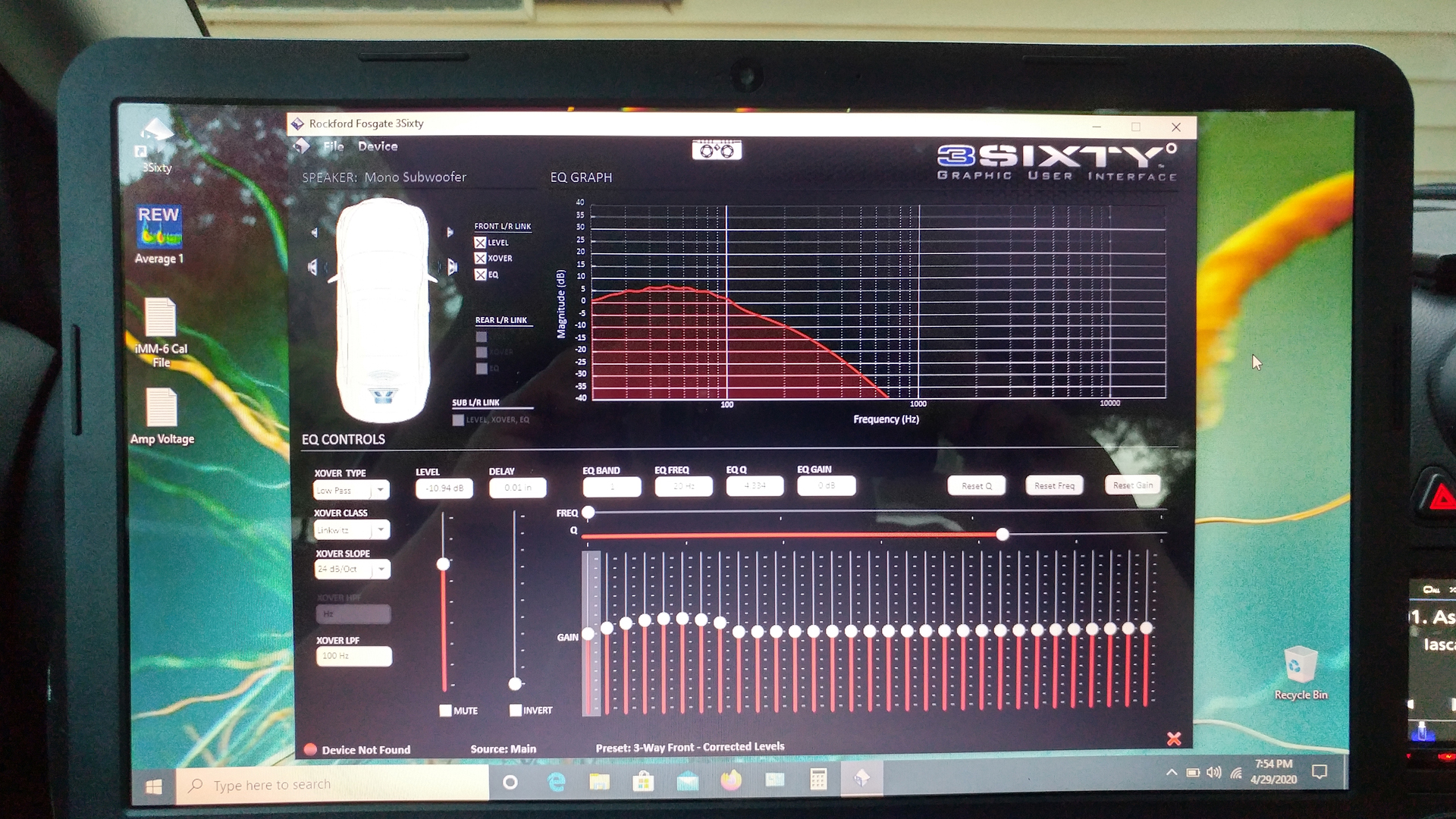The image size is (1456, 819).
Task: Open the iMM-6 Cal File on desktop
Action: coord(161,333)
